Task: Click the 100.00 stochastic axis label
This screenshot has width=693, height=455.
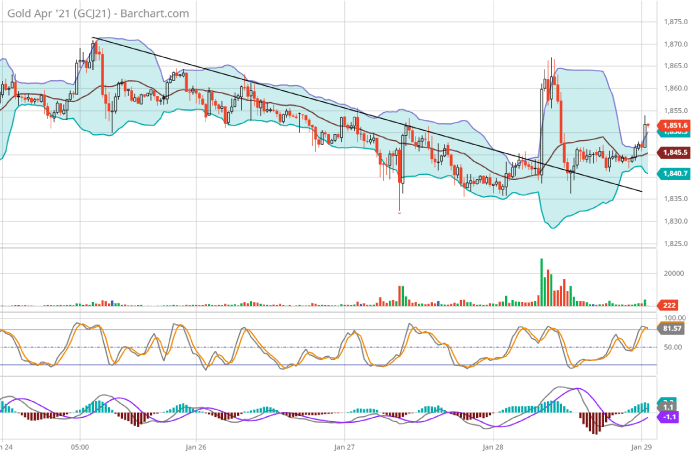Action: point(673,317)
